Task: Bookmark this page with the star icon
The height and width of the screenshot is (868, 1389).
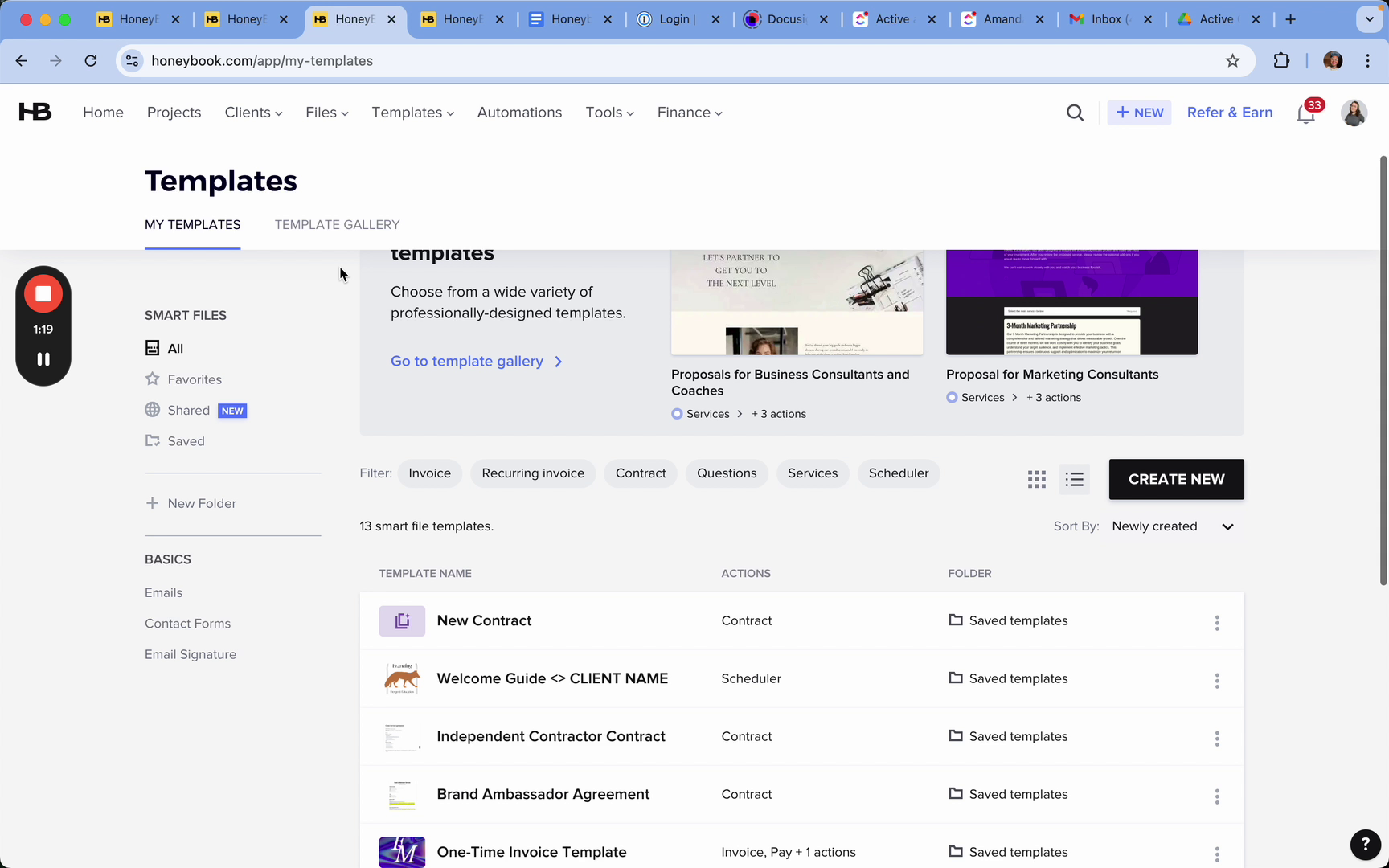Action: 1232,61
